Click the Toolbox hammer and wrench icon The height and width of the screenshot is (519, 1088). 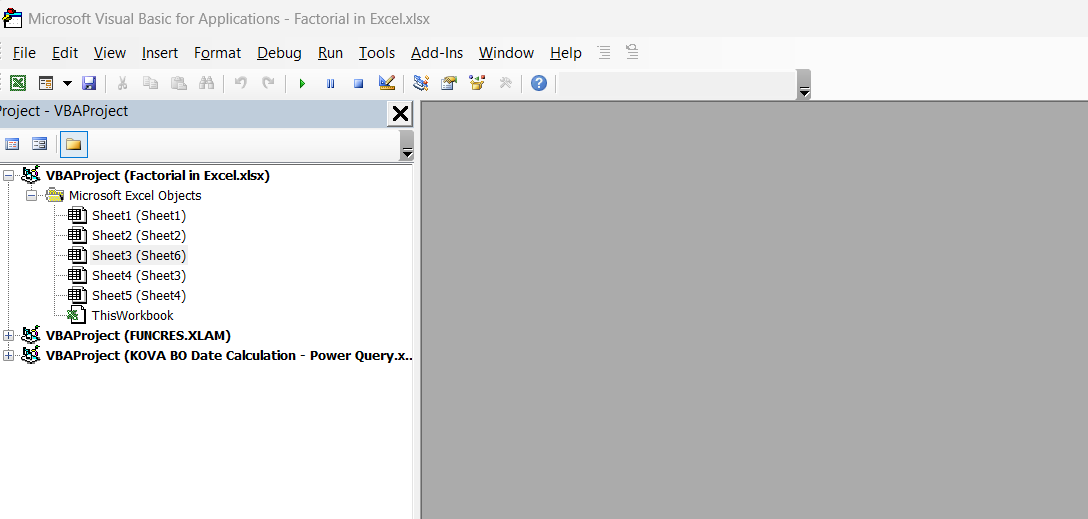click(x=505, y=83)
